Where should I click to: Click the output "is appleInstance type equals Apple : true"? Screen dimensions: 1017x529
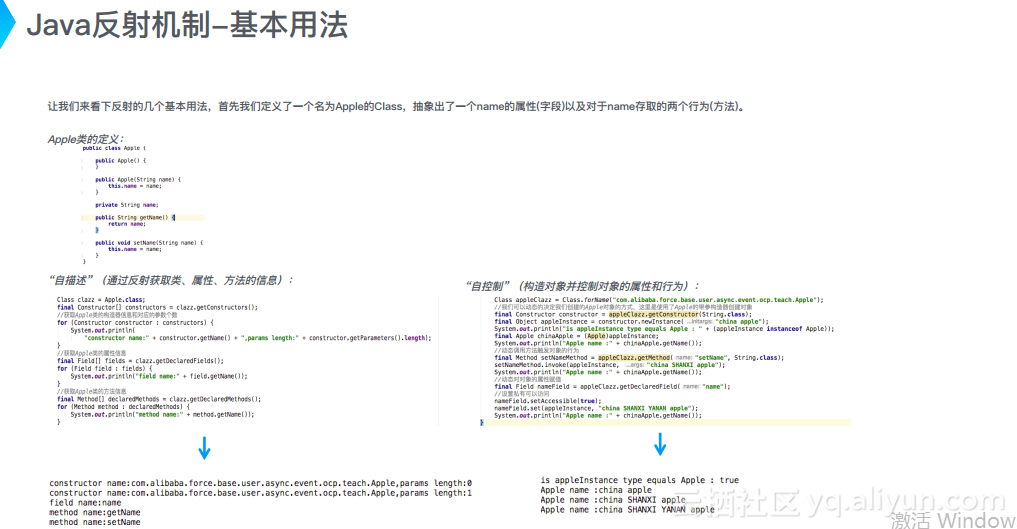coord(640,480)
